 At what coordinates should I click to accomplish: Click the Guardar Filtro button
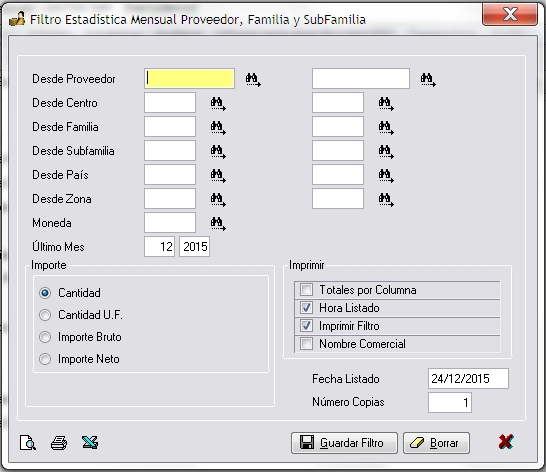click(344, 443)
